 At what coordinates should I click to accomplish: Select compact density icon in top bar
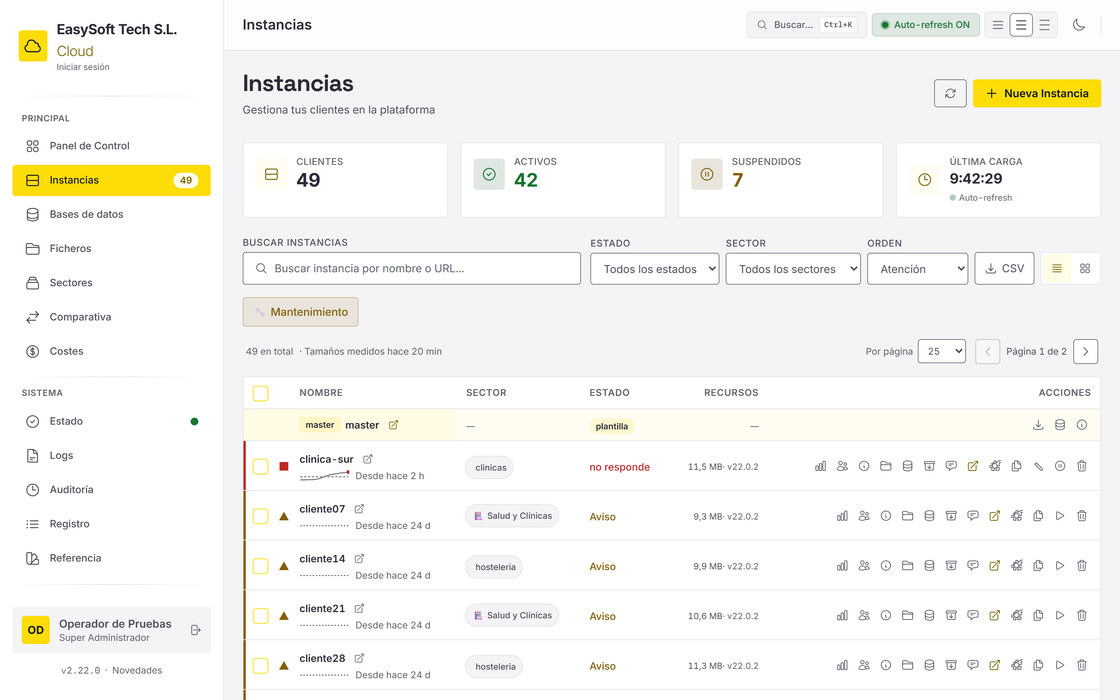pos(998,25)
